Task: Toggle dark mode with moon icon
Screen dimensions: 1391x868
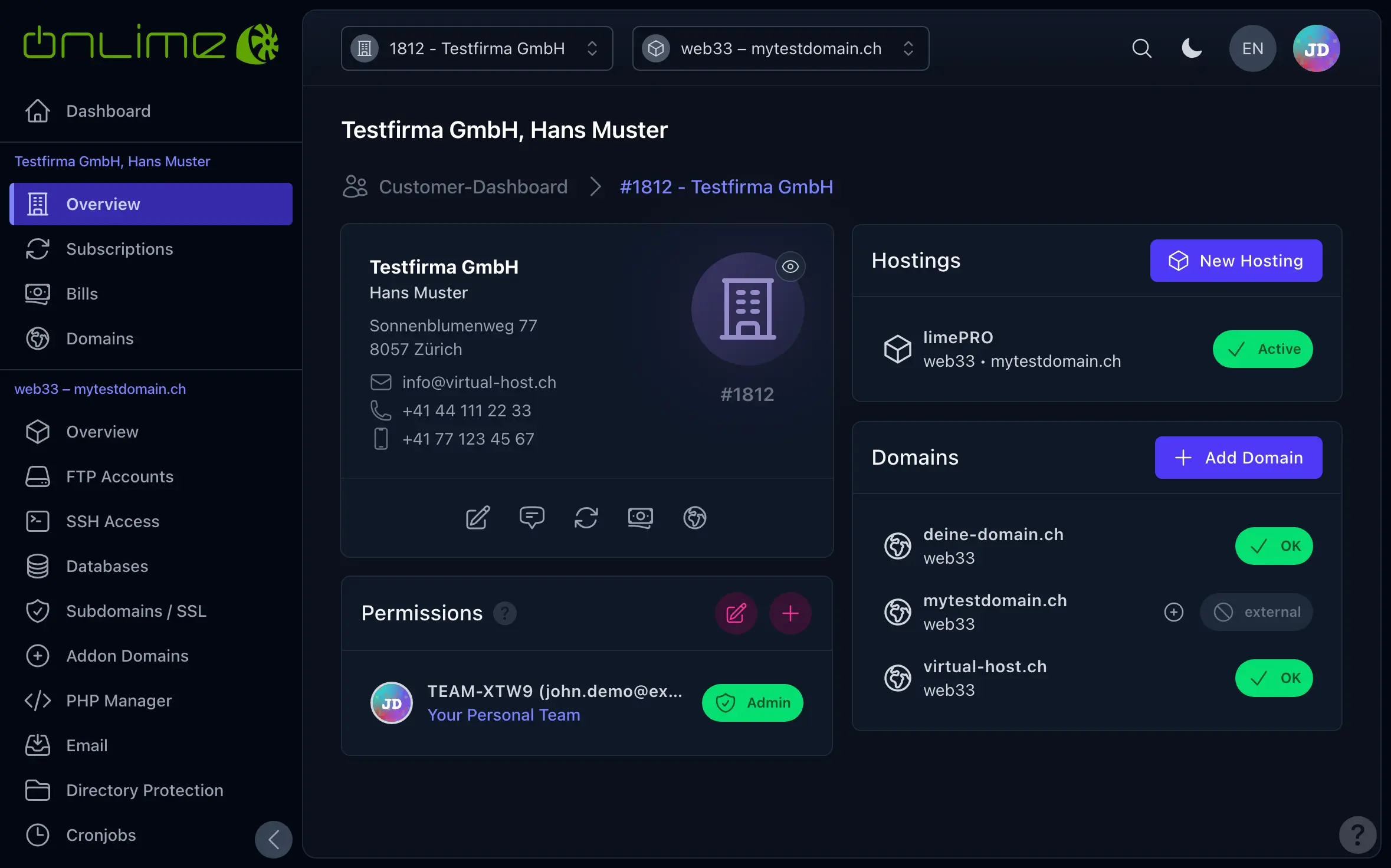Action: 1192,48
